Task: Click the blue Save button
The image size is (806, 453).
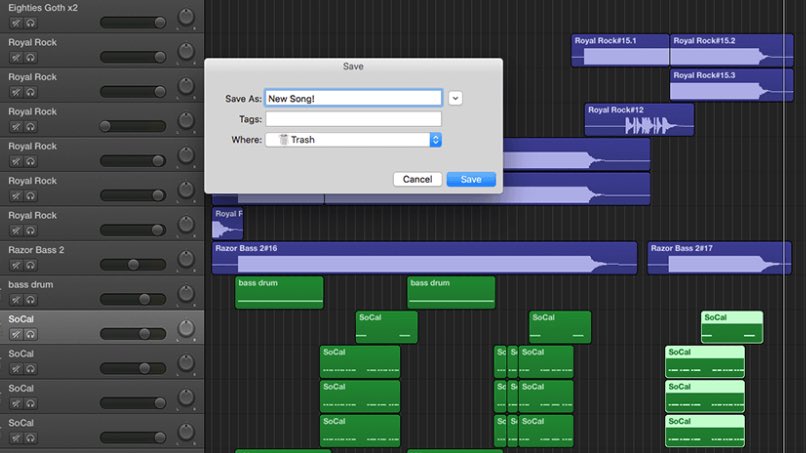Action: coord(471,179)
